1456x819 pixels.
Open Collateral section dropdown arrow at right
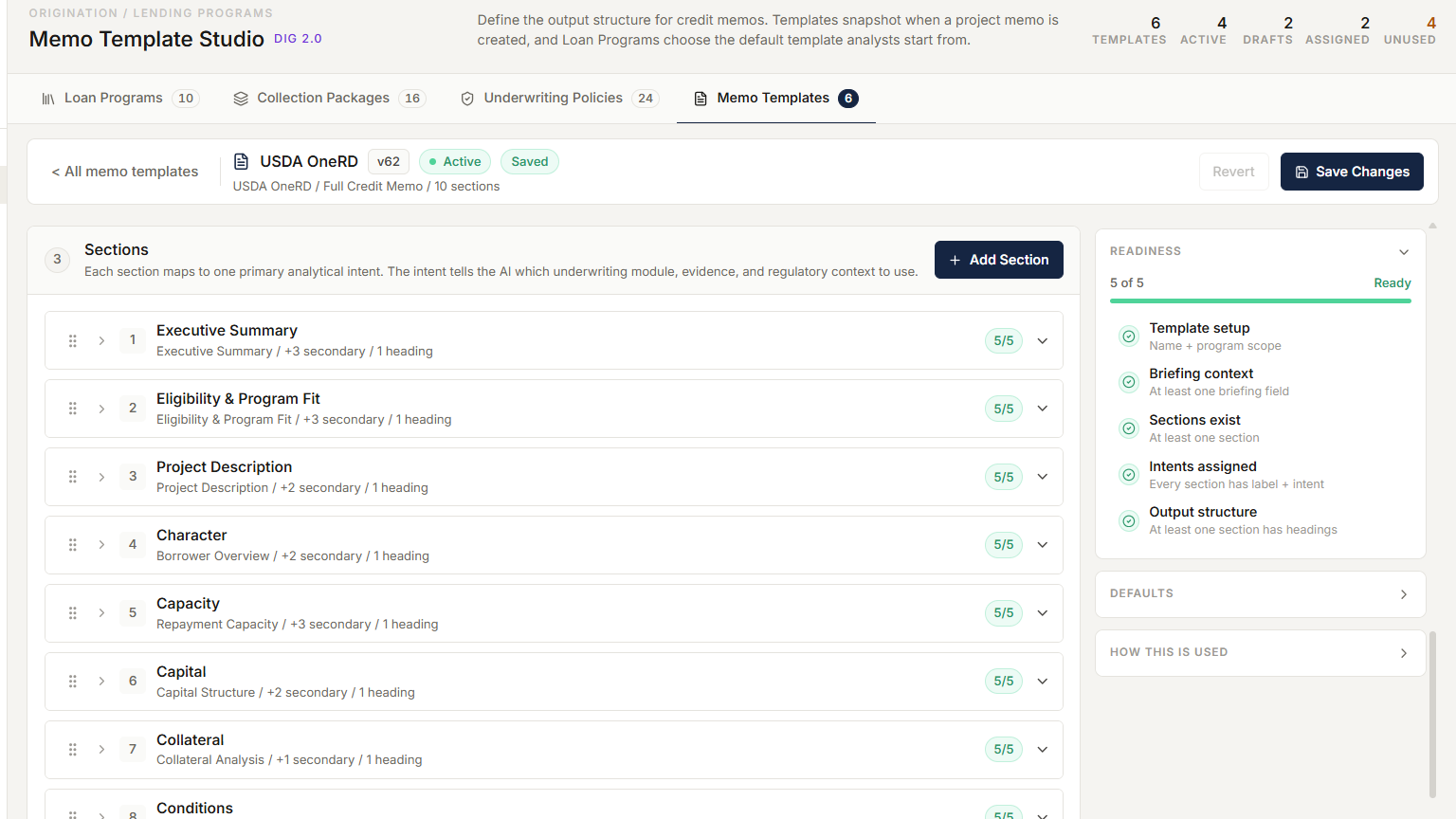pyautogui.click(x=1043, y=750)
